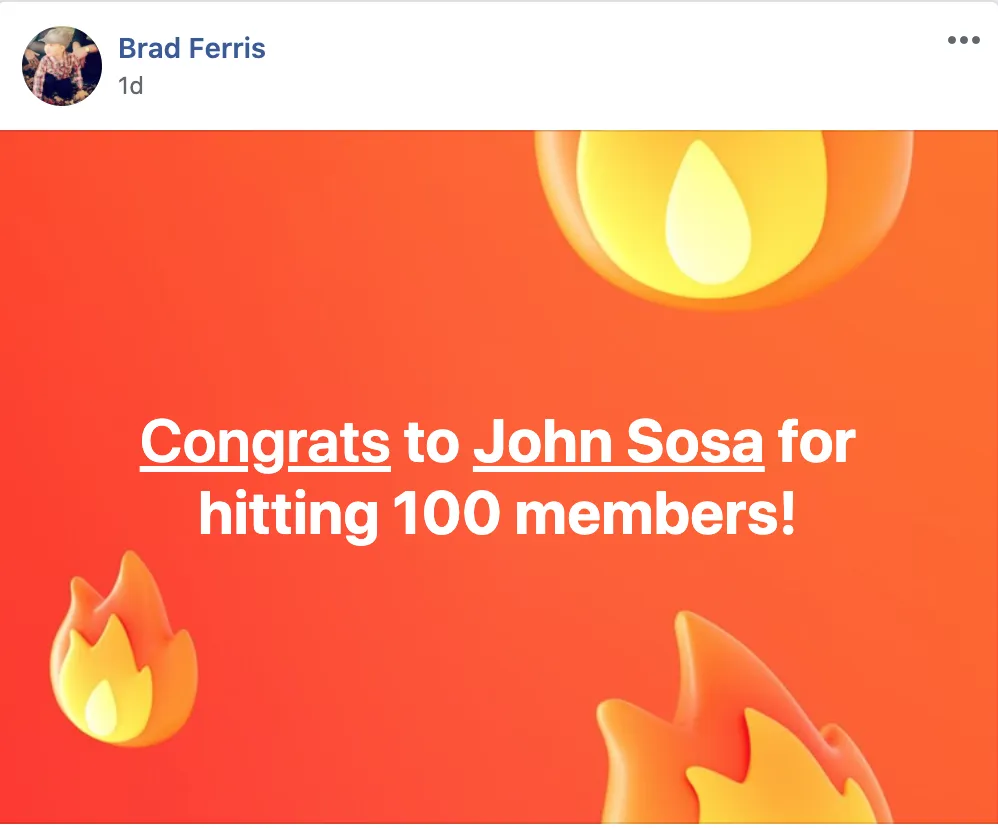Click the word "members!" in the post
Viewport: 998px width, 828px height.
point(656,514)
